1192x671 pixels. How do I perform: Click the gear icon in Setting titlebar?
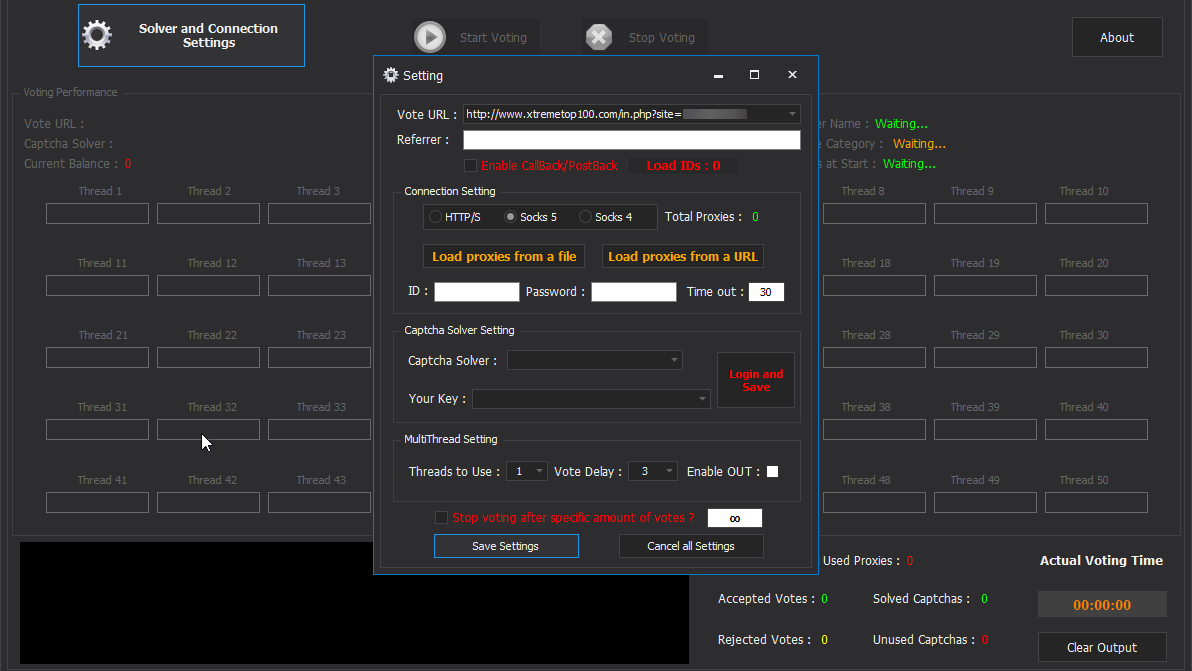[x=391, y=75]
